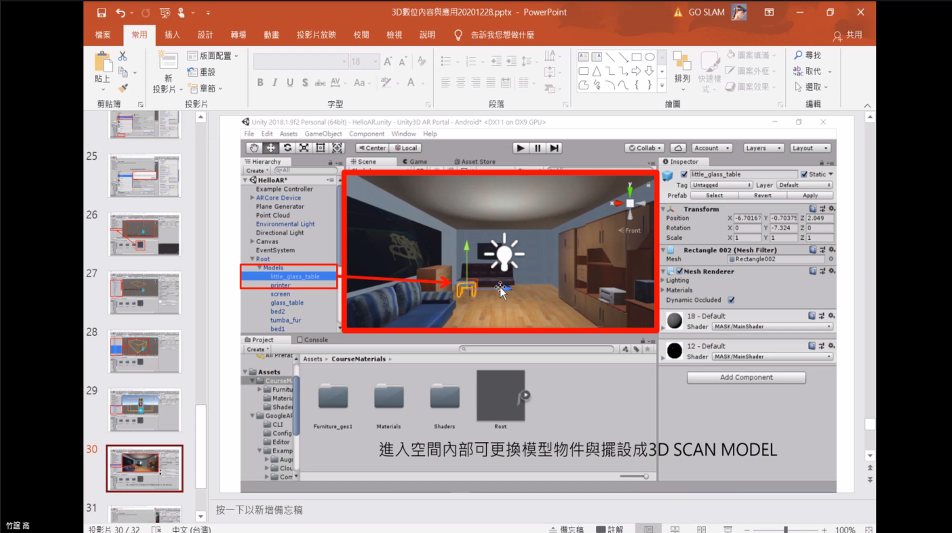Switch to the 插入 (Insert) ribbon tab
952x533 pixels.
[x=172, y=34]
